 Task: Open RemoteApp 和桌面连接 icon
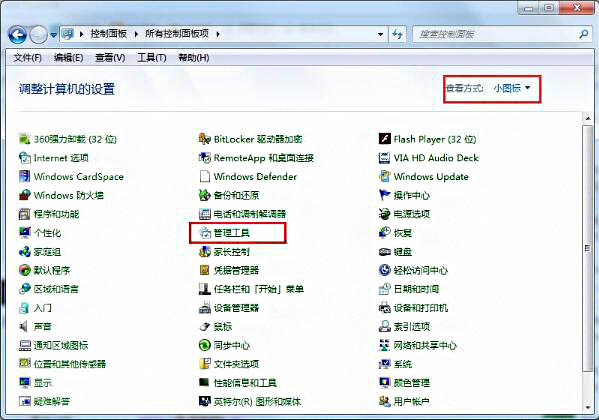click(x=205, y=157)
